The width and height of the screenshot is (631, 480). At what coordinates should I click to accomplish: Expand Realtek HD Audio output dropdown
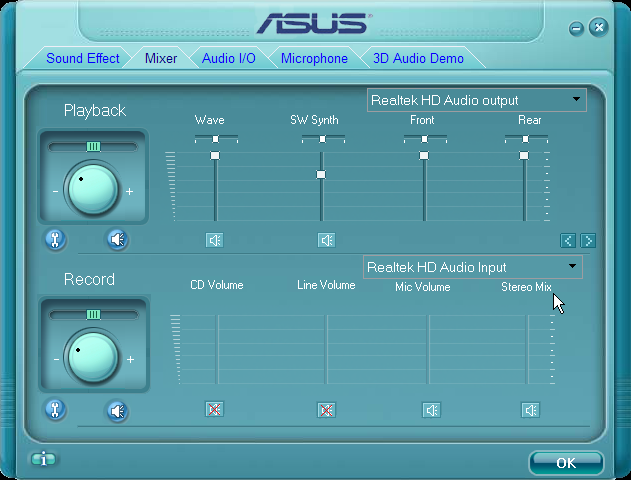pos(576,99)
